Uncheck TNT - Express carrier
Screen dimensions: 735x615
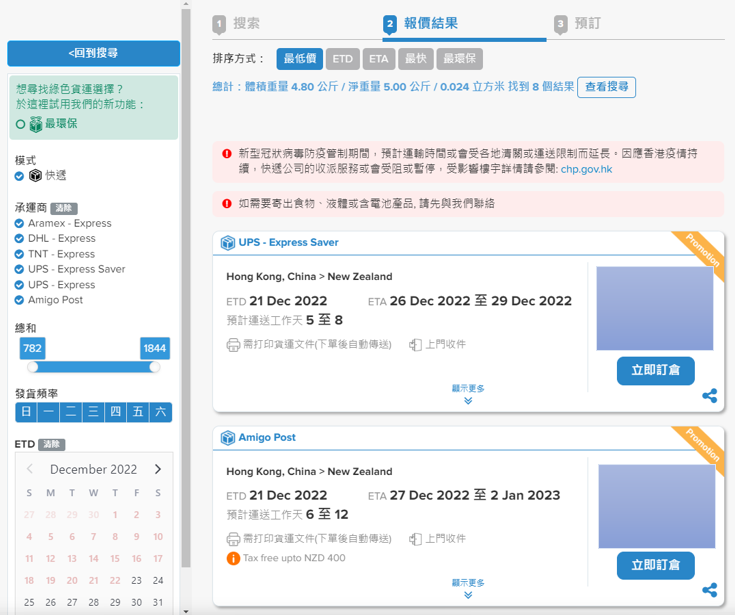click(x=19, y=254)
